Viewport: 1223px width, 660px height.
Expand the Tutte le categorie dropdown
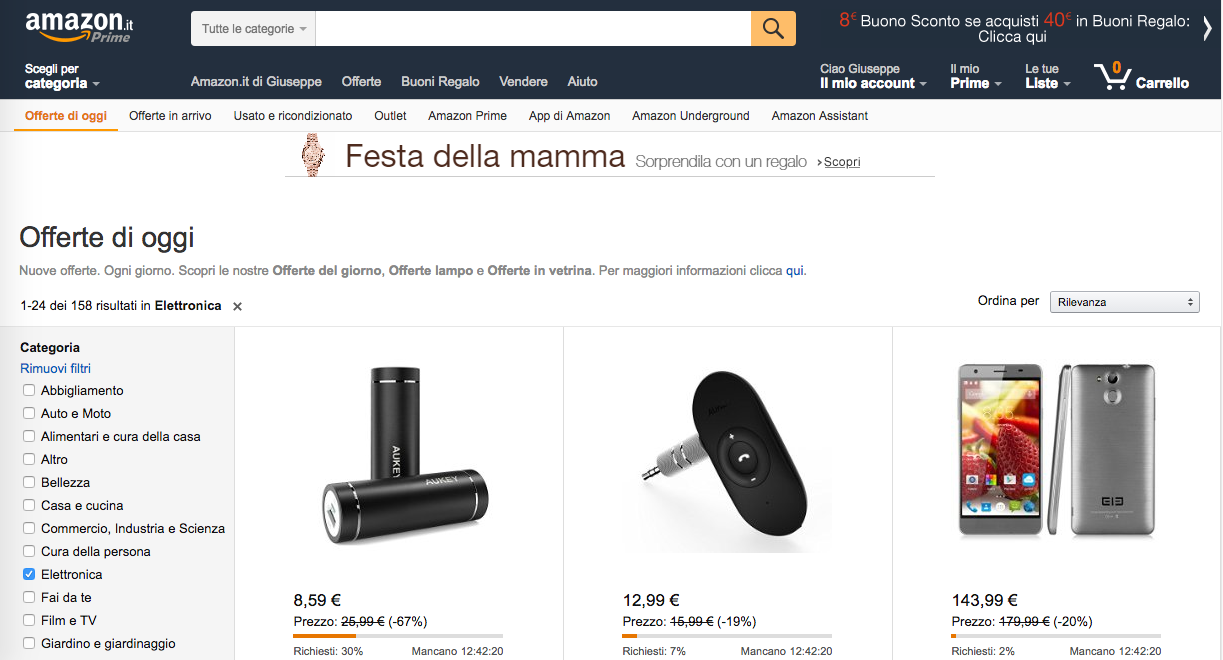[254, 29]
